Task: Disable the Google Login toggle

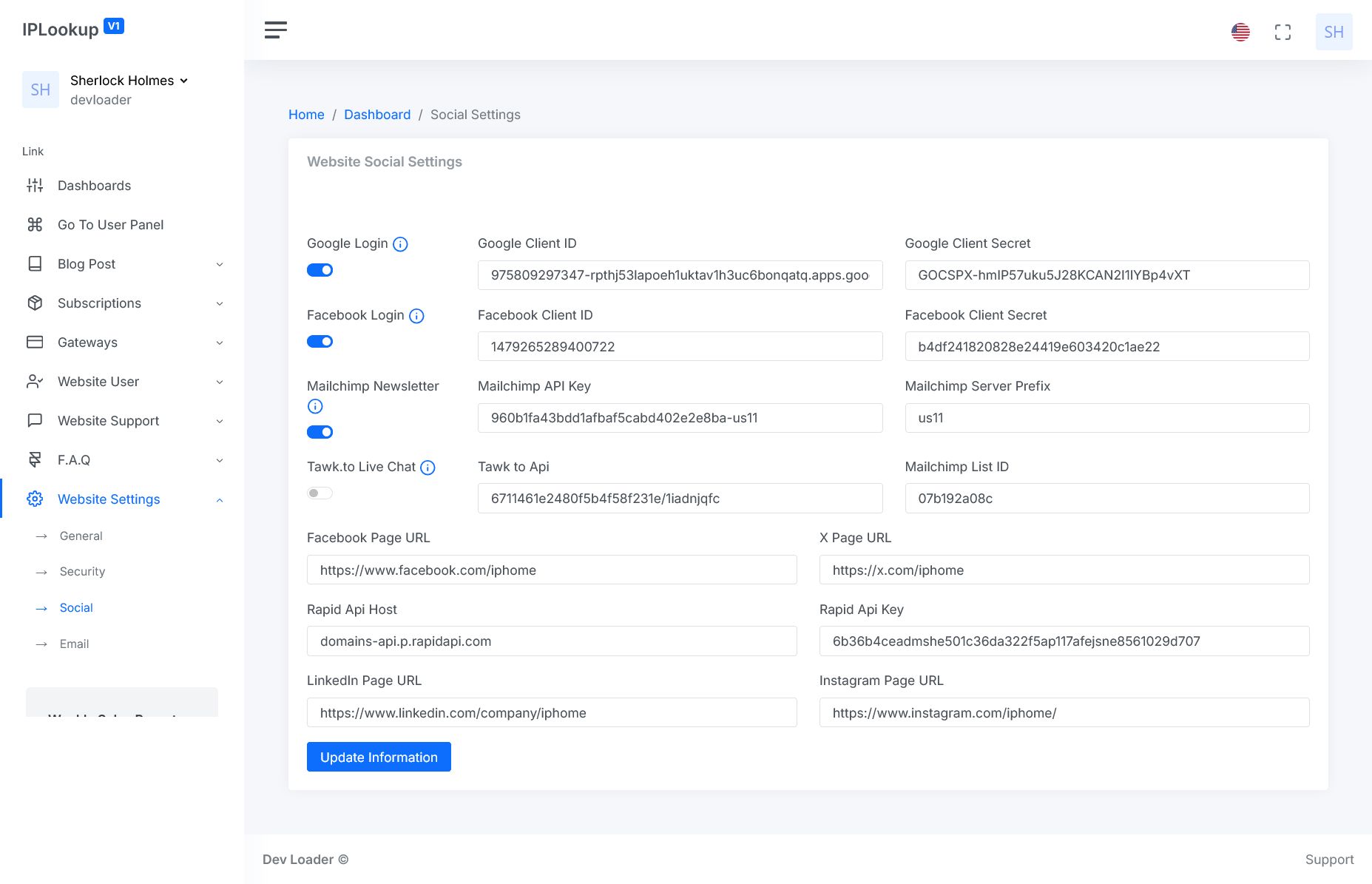Action: coord(320,270)
